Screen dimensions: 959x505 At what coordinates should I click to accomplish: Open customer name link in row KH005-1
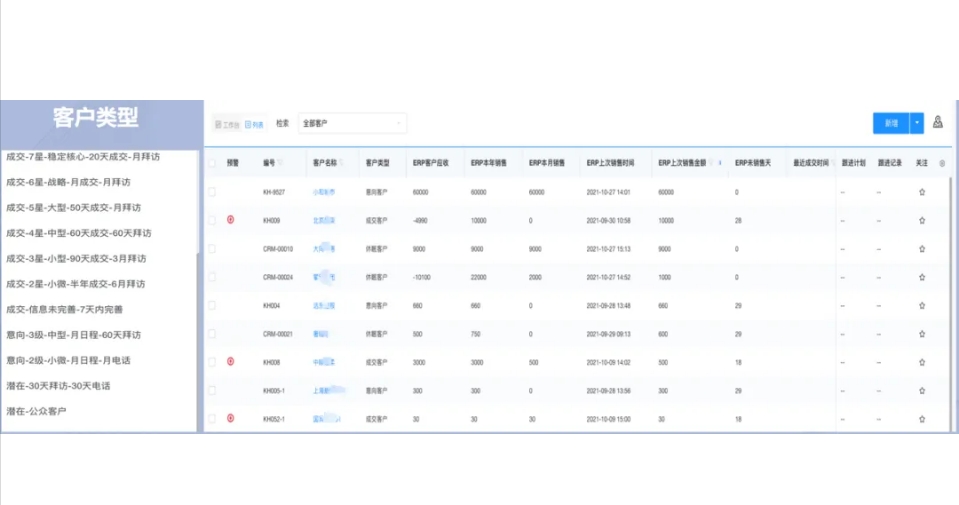[329, 390]
